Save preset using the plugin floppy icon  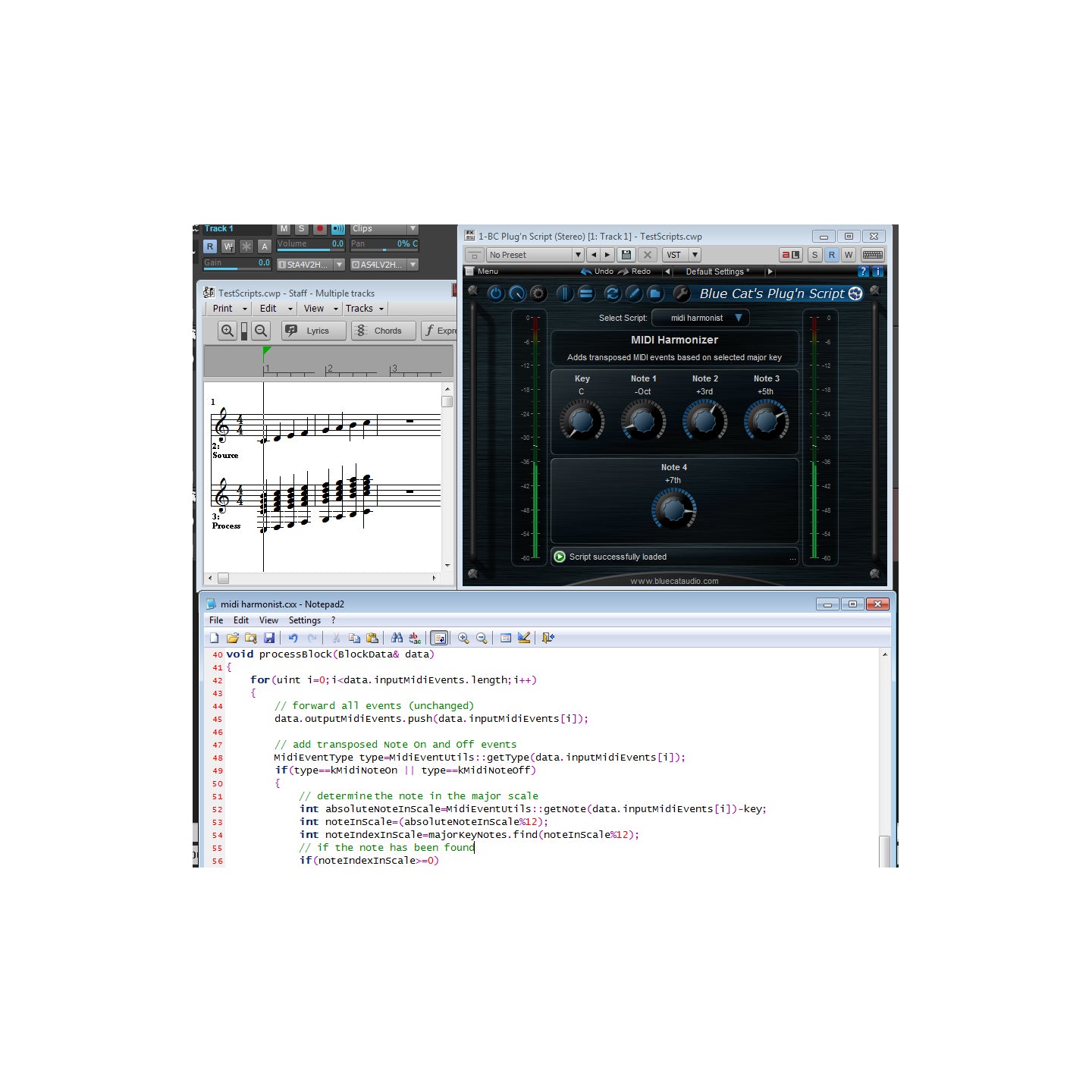[x=626, y=255]
